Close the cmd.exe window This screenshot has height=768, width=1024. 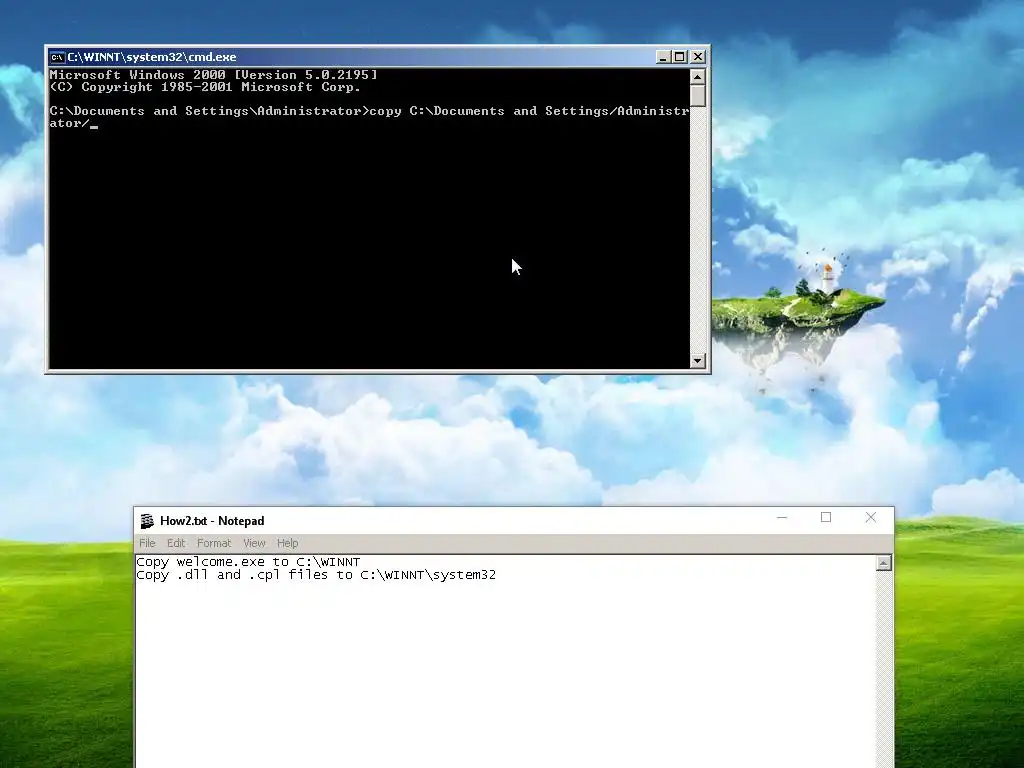click(x=698, y=57)
